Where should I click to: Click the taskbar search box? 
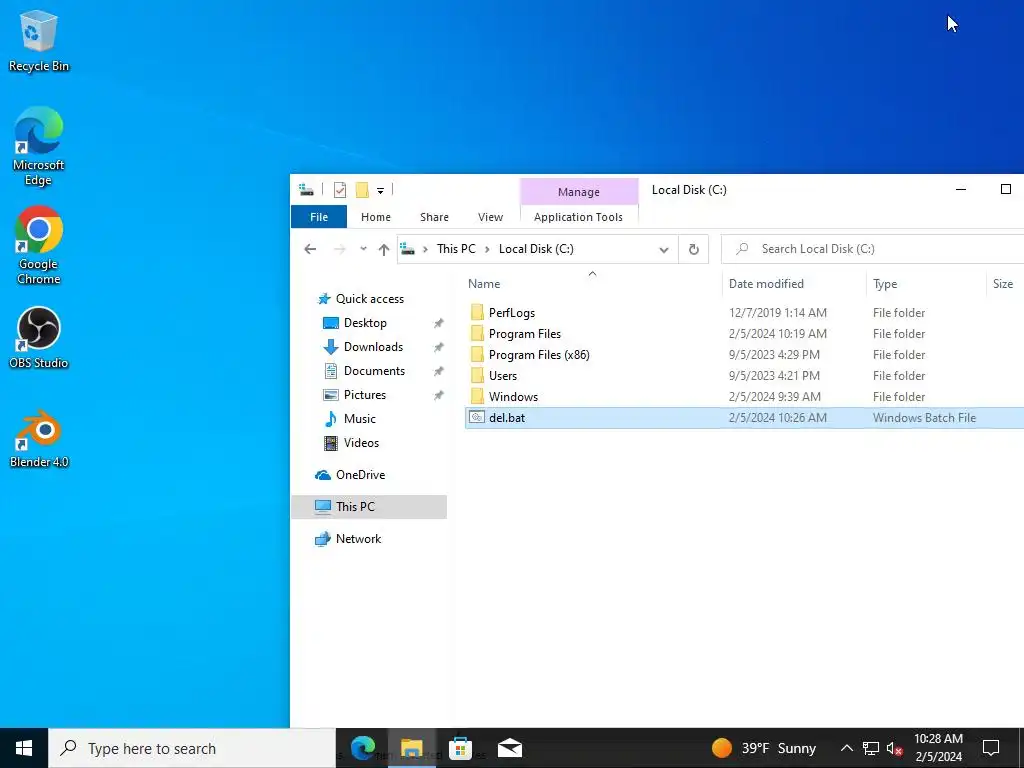pos(192,748)
